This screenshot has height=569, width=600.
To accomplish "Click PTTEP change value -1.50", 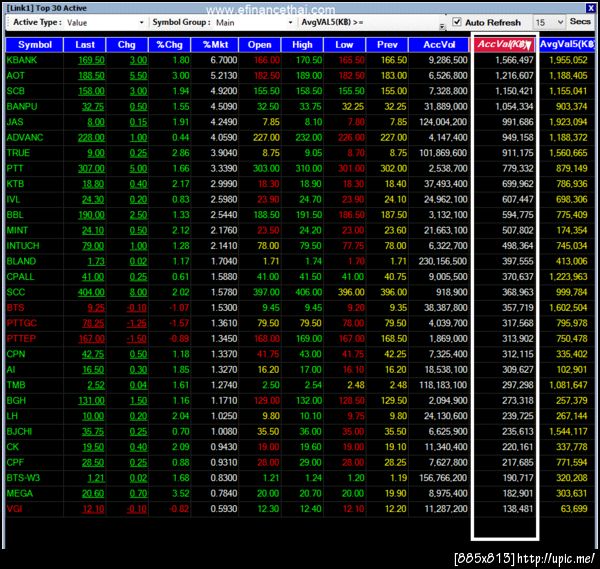I will (x=137, y=339).
